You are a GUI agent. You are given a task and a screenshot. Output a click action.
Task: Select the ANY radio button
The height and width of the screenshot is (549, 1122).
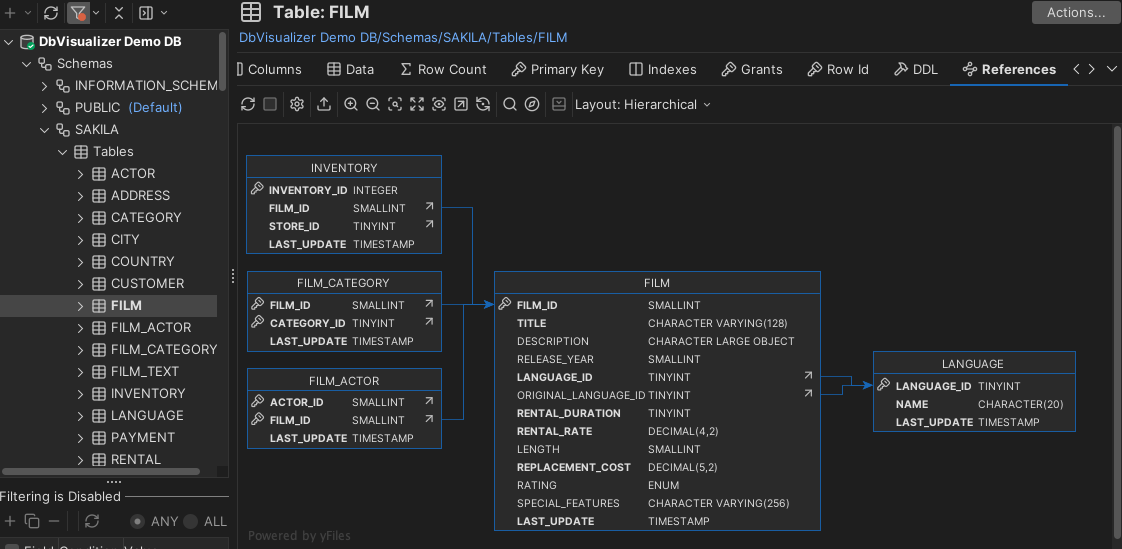[138, 521]
